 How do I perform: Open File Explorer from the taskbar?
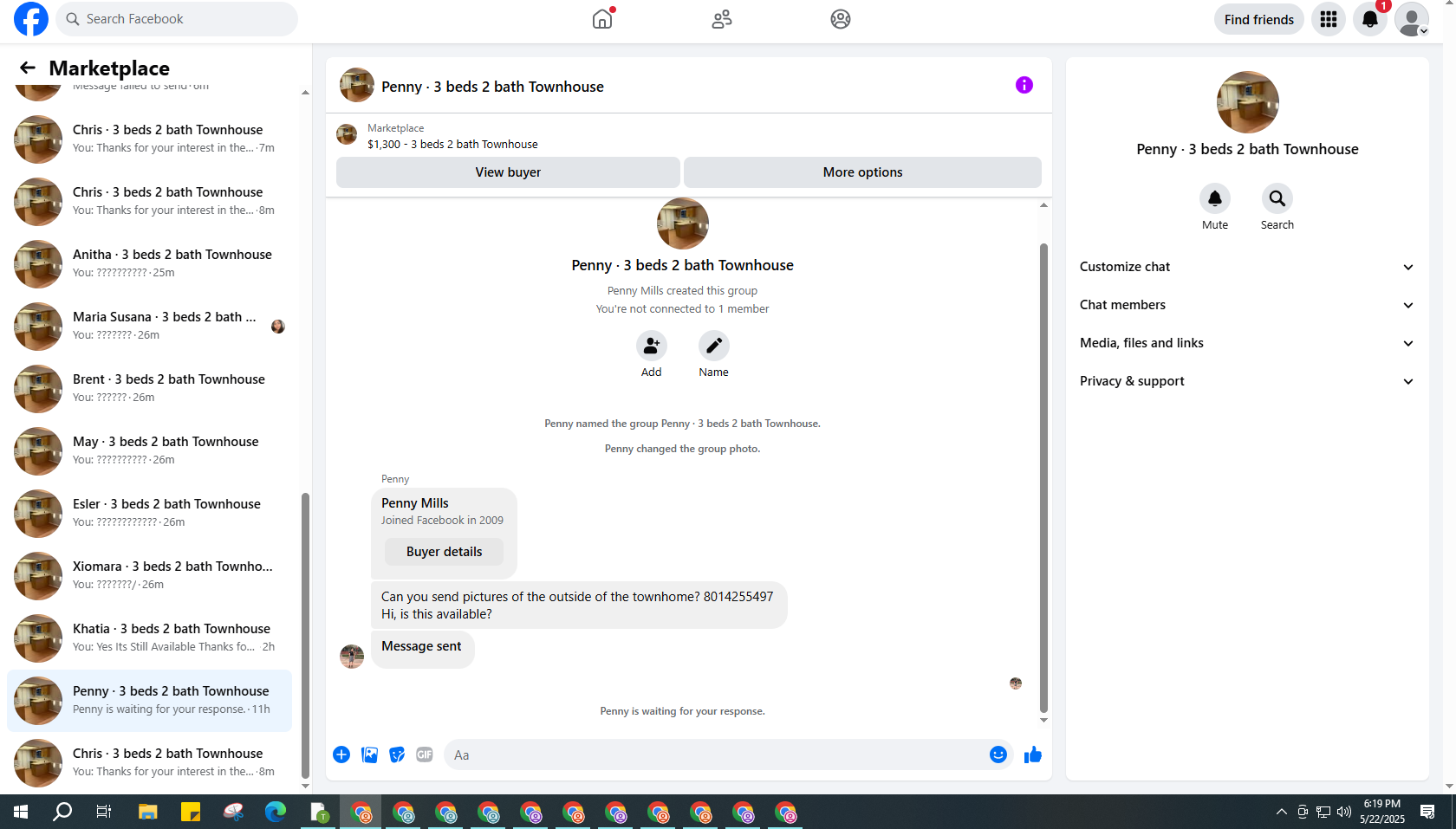point(148,812)
